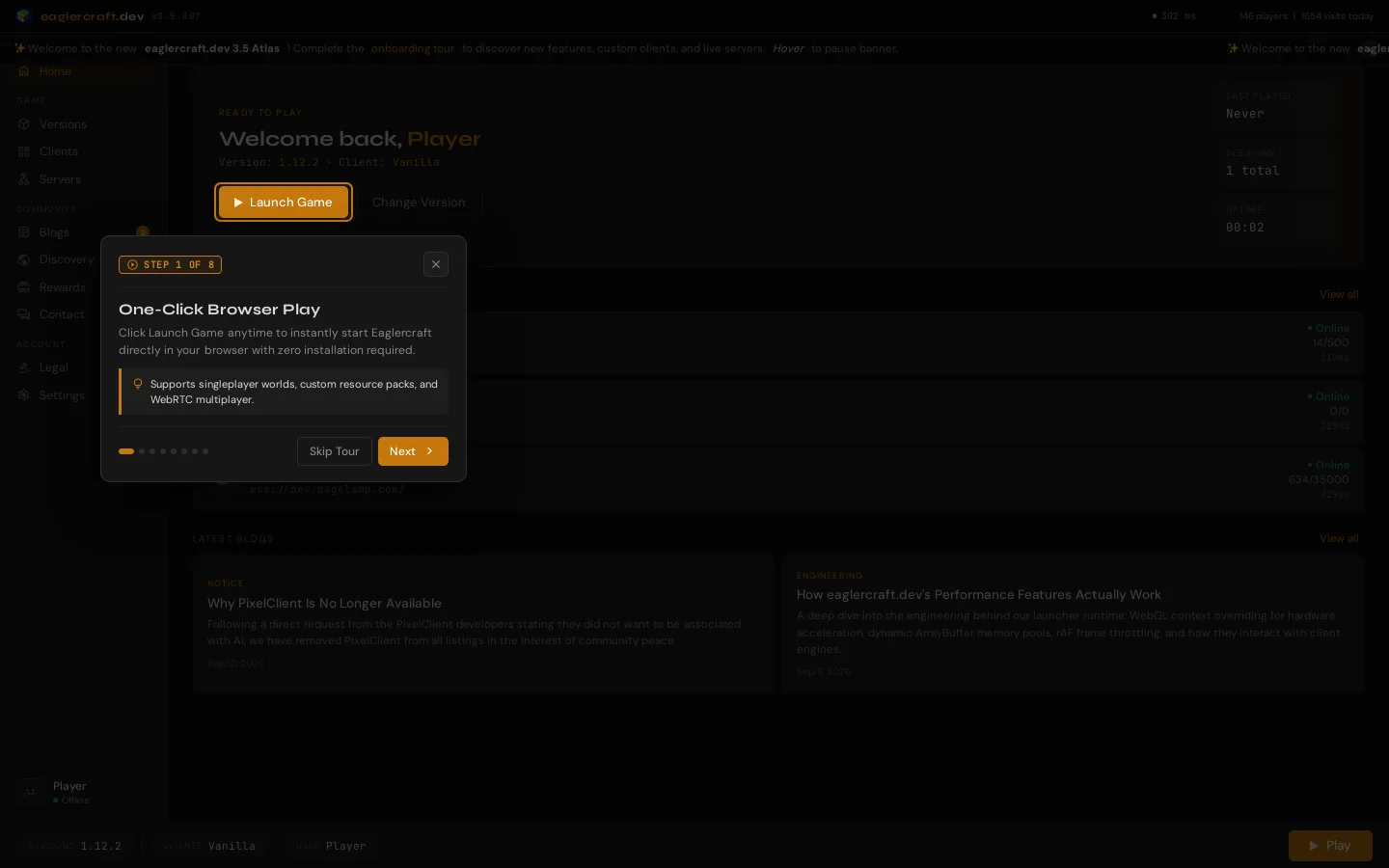1389x868 pixels.
Task: Open the Performance Features blog post
Action: (1073, 624)
